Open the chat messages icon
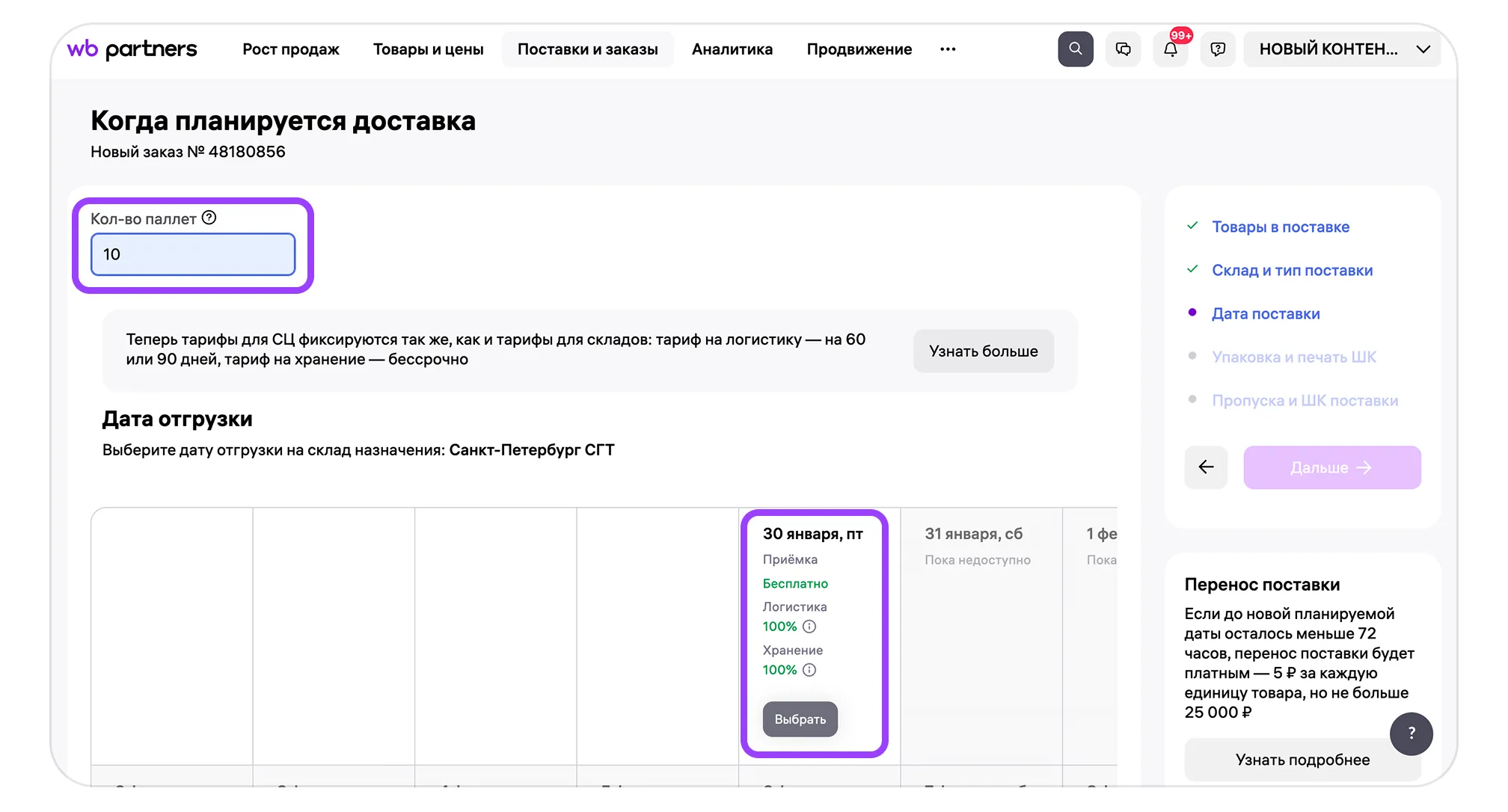1508x812 pixels. click(1123, 49)
